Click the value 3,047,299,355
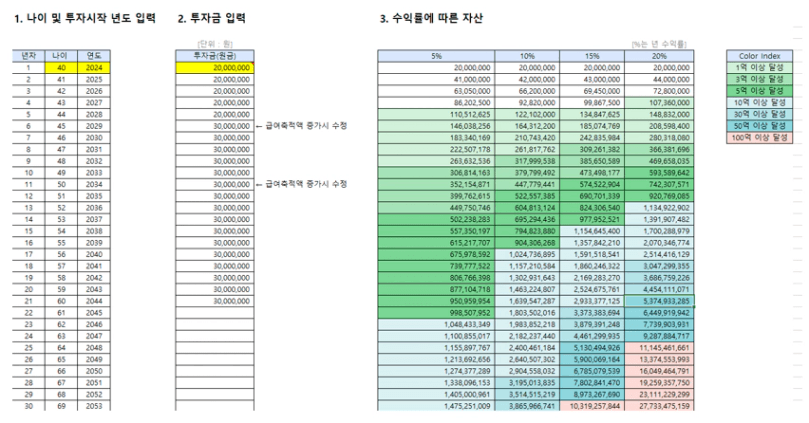Screen dimensions: 809x423 coord(659,266)
